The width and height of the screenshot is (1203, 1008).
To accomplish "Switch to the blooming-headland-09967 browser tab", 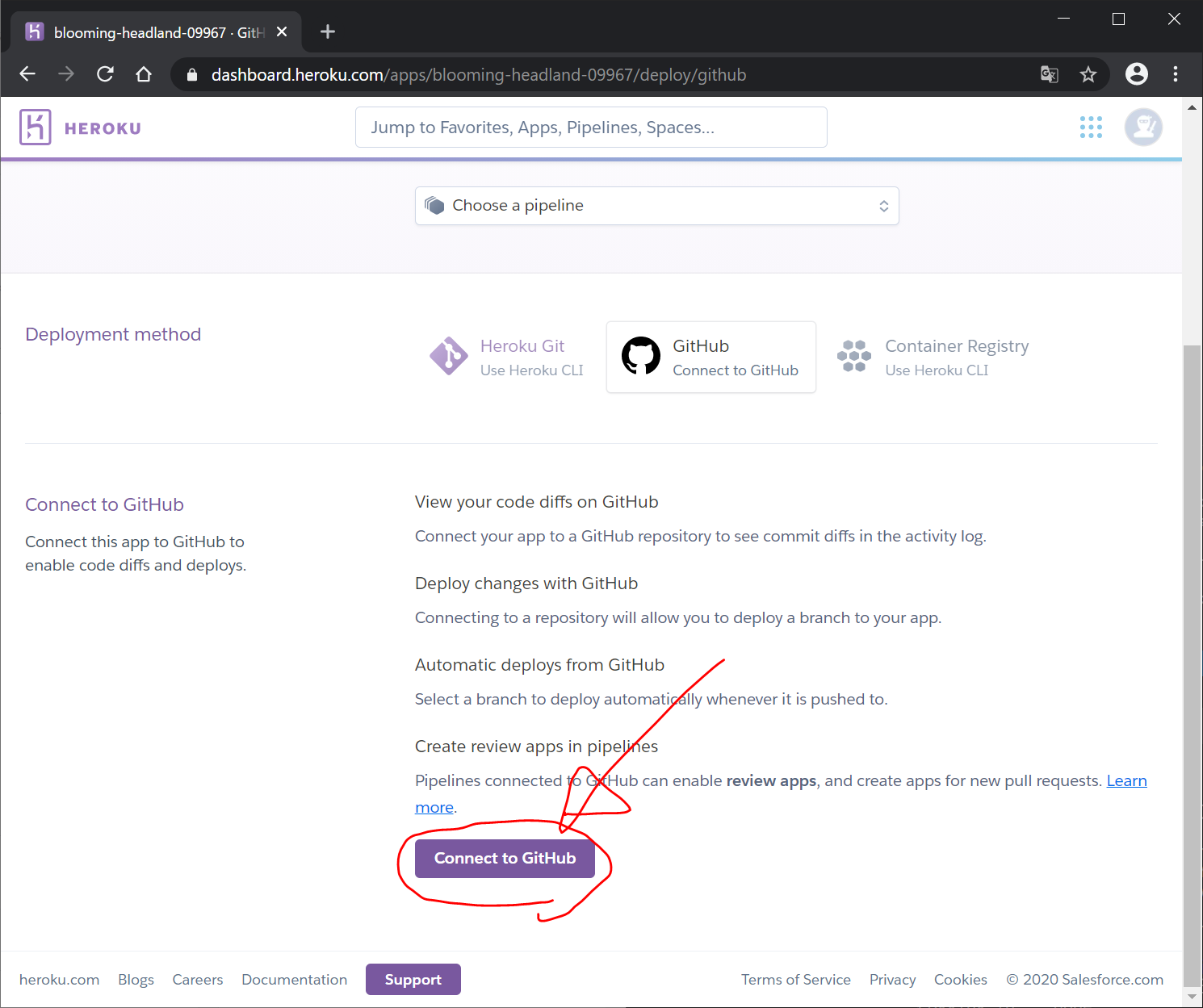I will [157, 32].
